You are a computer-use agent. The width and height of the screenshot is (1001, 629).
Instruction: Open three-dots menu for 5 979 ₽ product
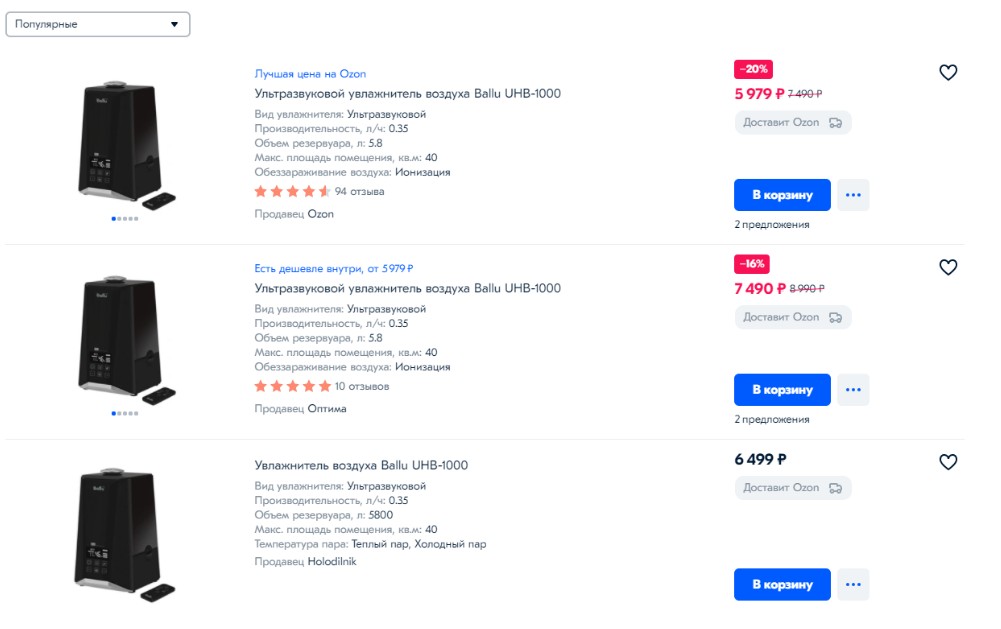853,195
